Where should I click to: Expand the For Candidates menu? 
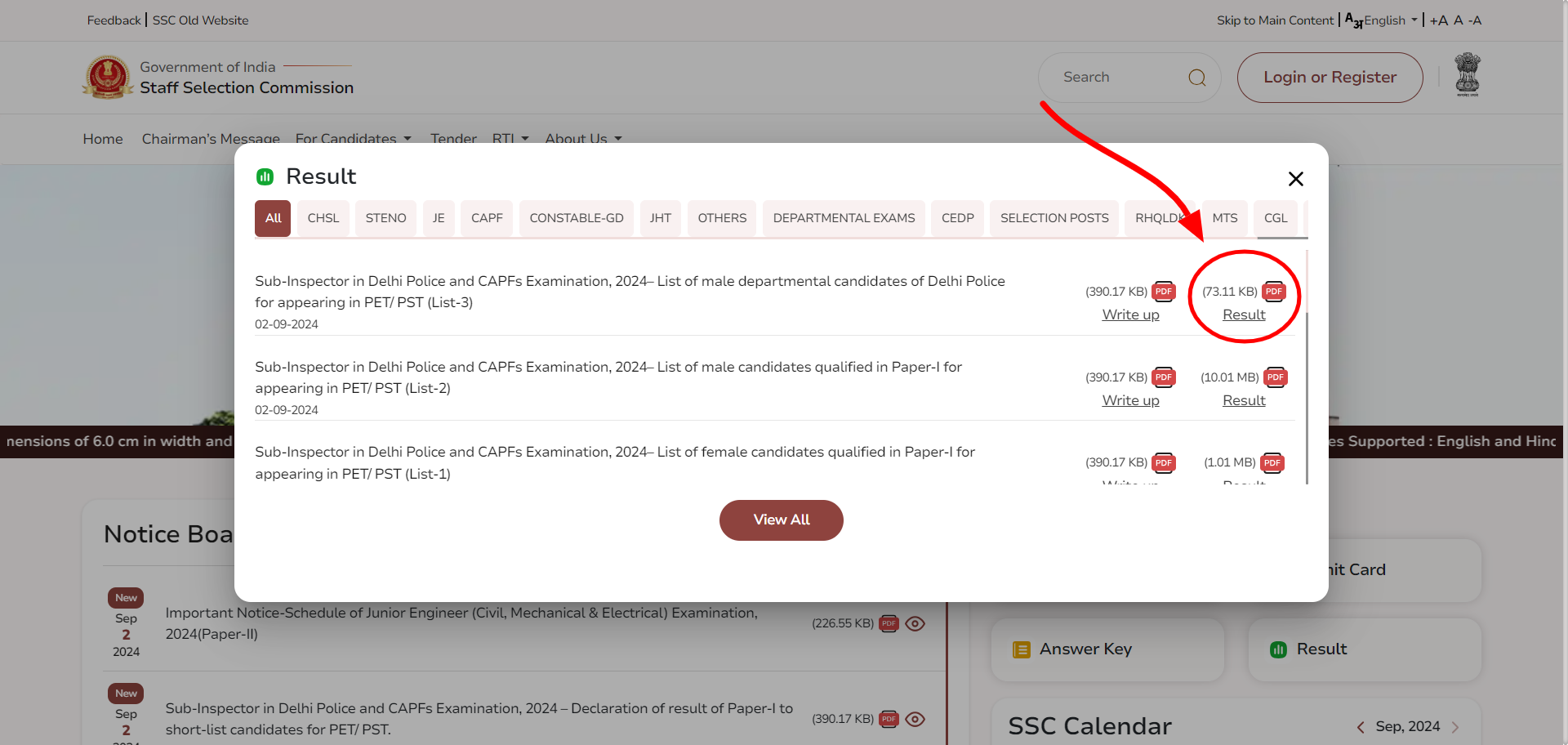[353, 139]
